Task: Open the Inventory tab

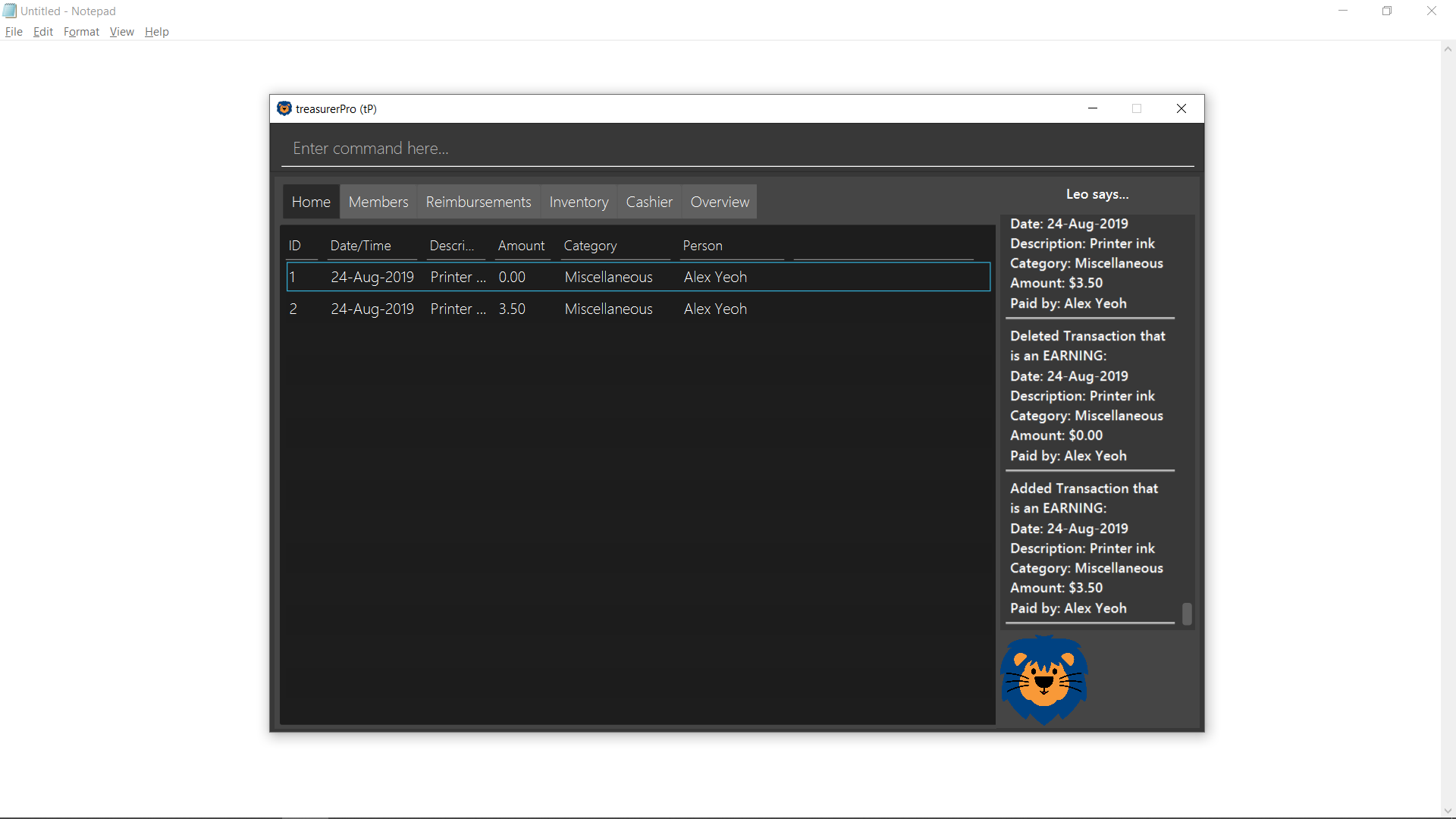Action: 579,202
